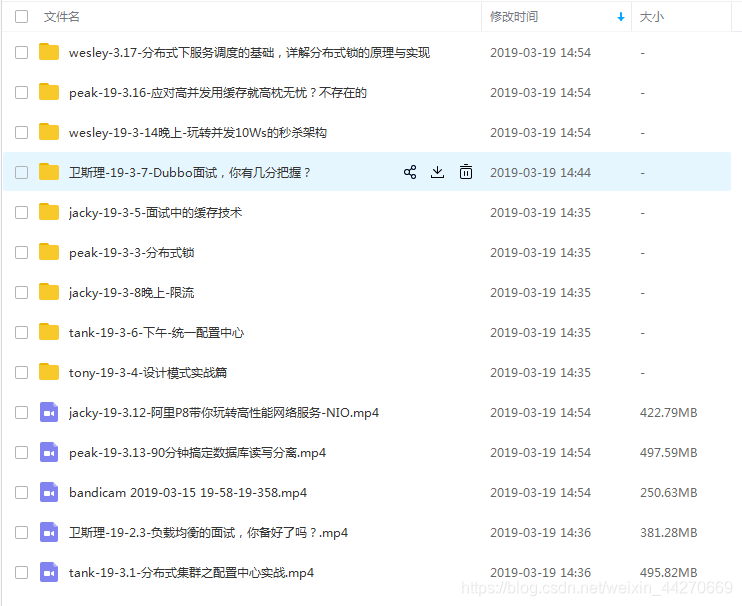
Task: Click folder icon of tank-19-3-6 统一配置中心 row
Action: pyautogui.click(x=49, y=332)
